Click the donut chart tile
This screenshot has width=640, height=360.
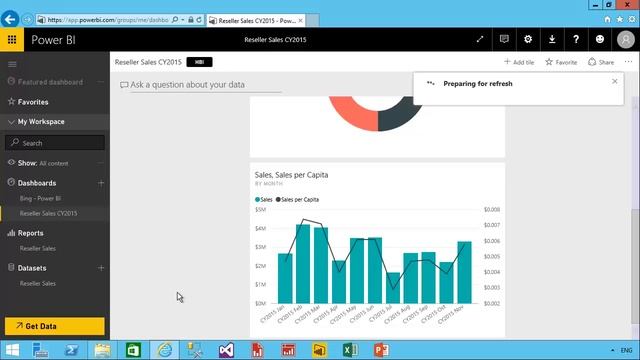click(x=377, y=127)
